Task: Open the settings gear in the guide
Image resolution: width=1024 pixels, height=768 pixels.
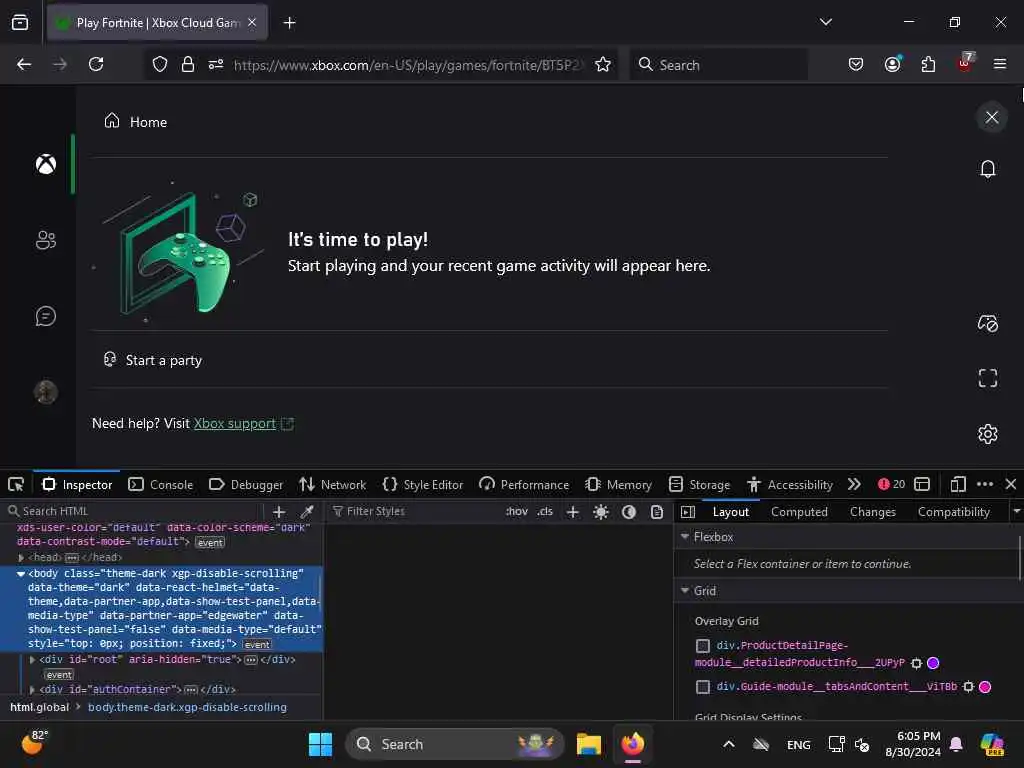Action: coord(987,434)
